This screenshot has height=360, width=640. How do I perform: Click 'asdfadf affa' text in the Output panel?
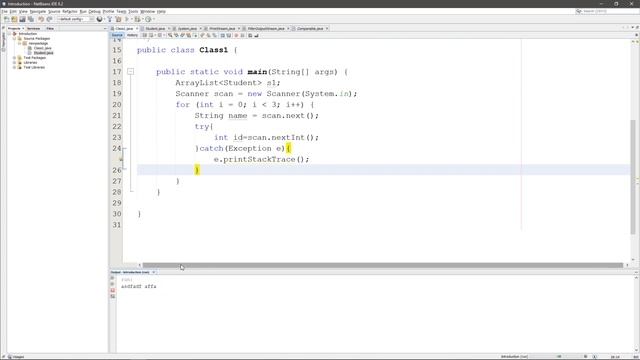pos(138,287)
